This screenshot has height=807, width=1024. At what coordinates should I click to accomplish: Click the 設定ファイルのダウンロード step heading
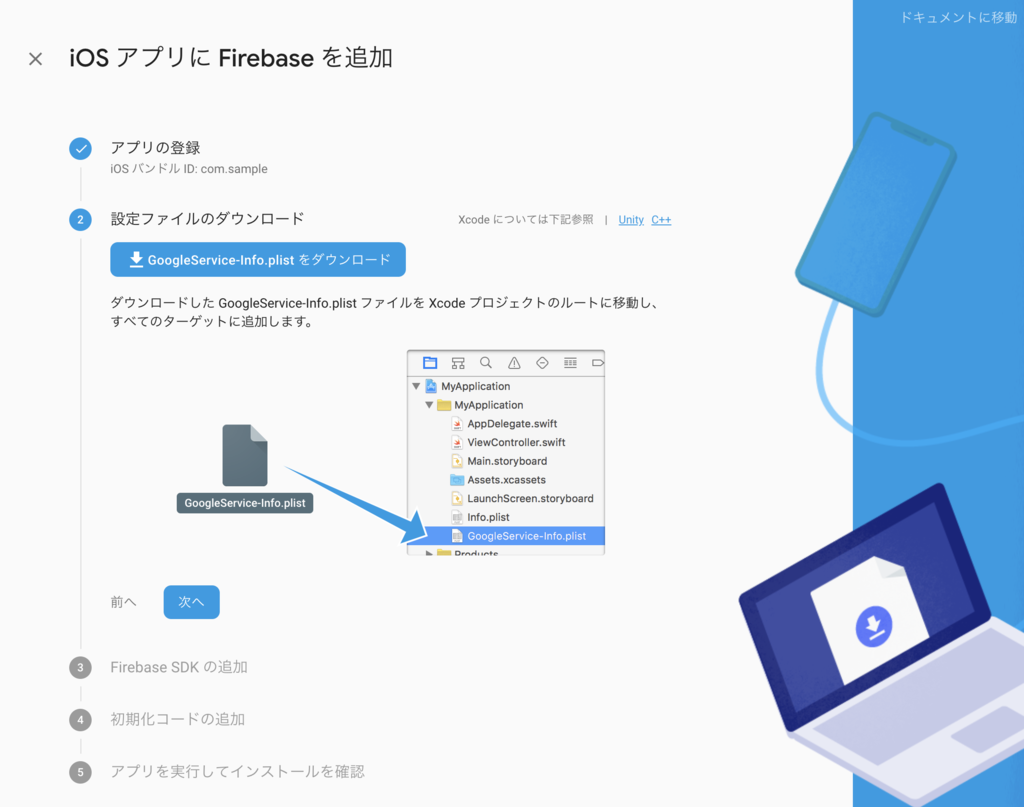(208, 219)
